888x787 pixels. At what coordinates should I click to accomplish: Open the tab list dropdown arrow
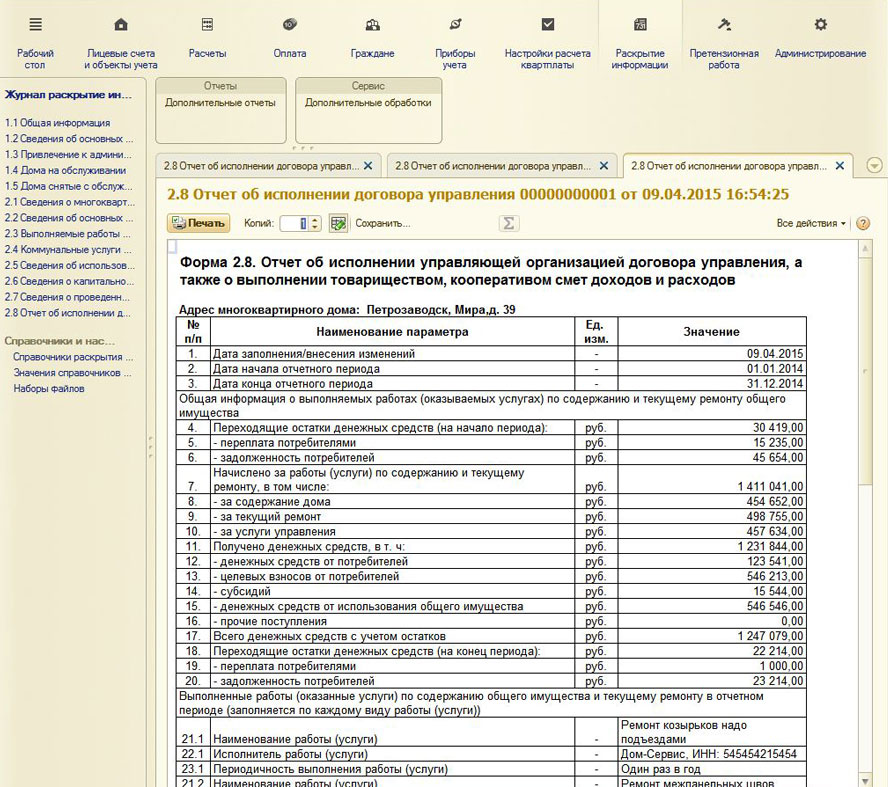point(874,166)
